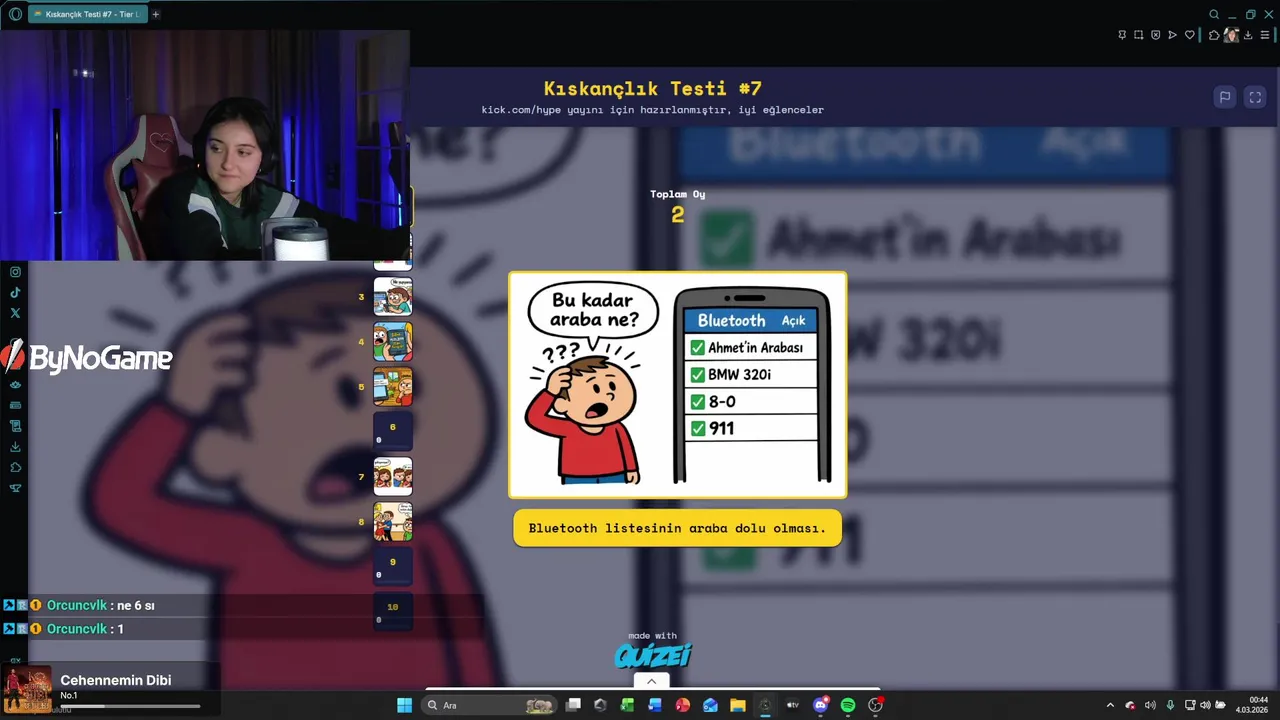Viewport: 1280px width, 720px height.
Task: Click the send arrow icon in toolbar
Action: click(1172, 35)
